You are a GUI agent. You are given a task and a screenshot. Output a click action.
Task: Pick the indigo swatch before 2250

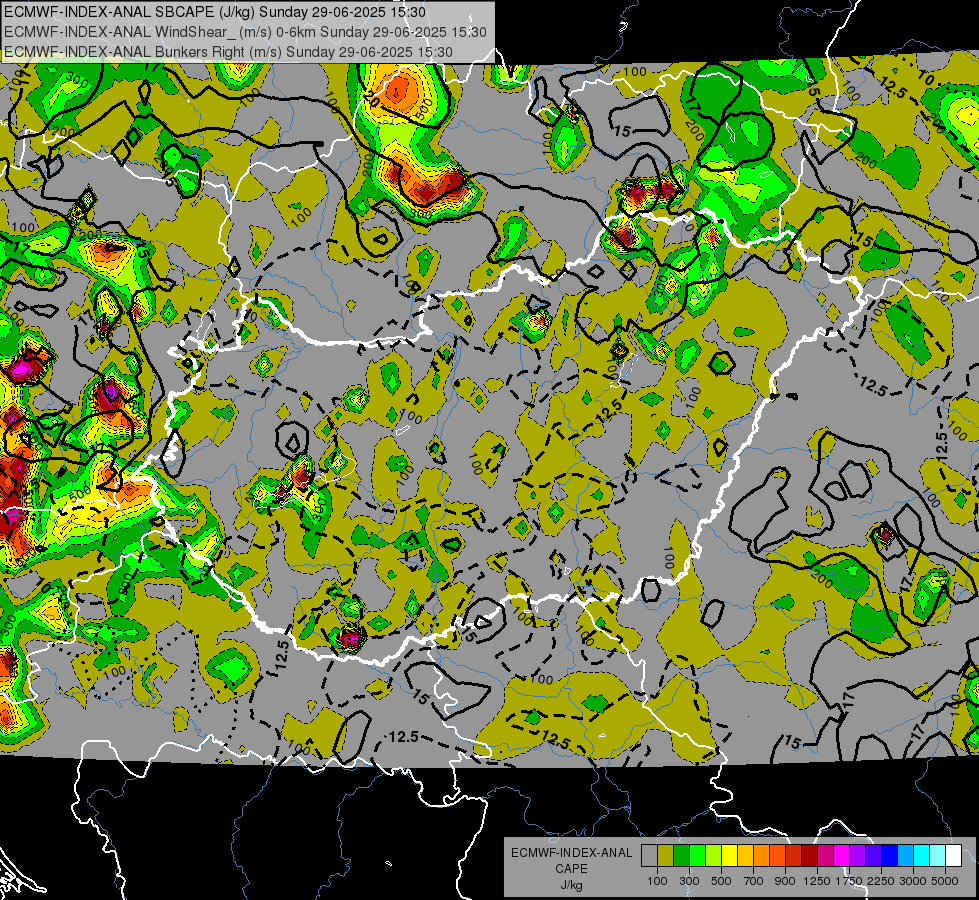pyautogui.click(x=873, y=855)
